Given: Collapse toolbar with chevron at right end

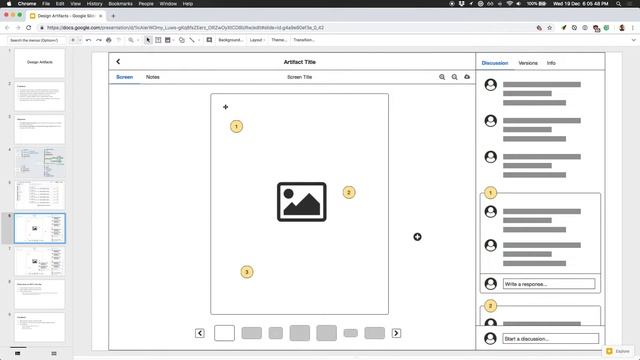Looking at the screenshot, I should click(x=633, y=40).
